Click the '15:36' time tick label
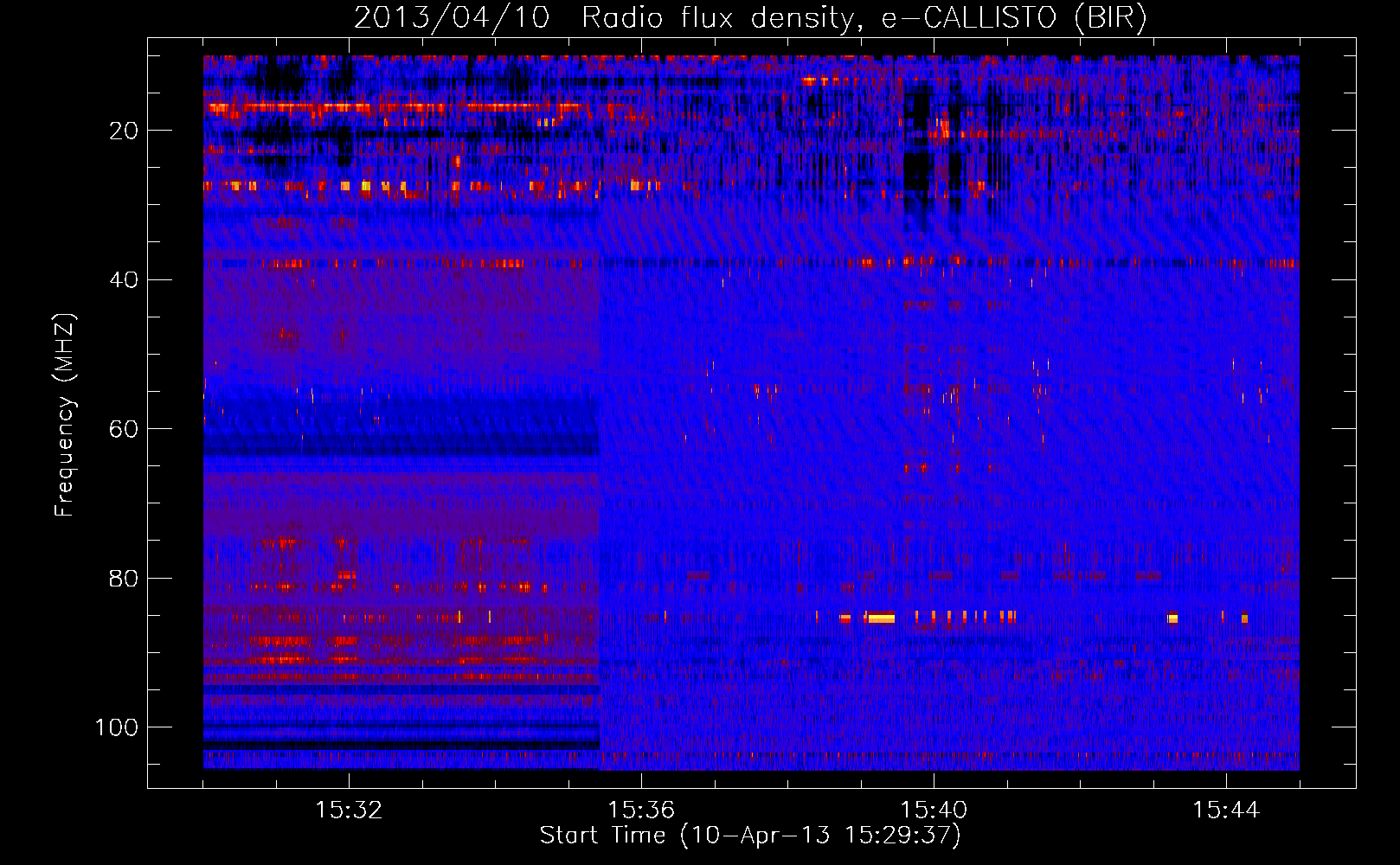This screenshot has height=865, width=1400. pyautogui.click(x=641, y=810)
